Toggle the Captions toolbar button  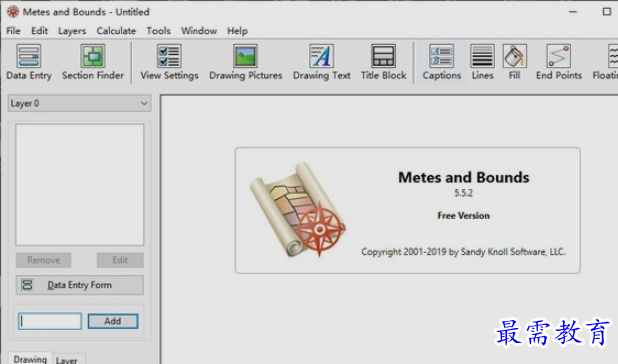coord(441,62)
